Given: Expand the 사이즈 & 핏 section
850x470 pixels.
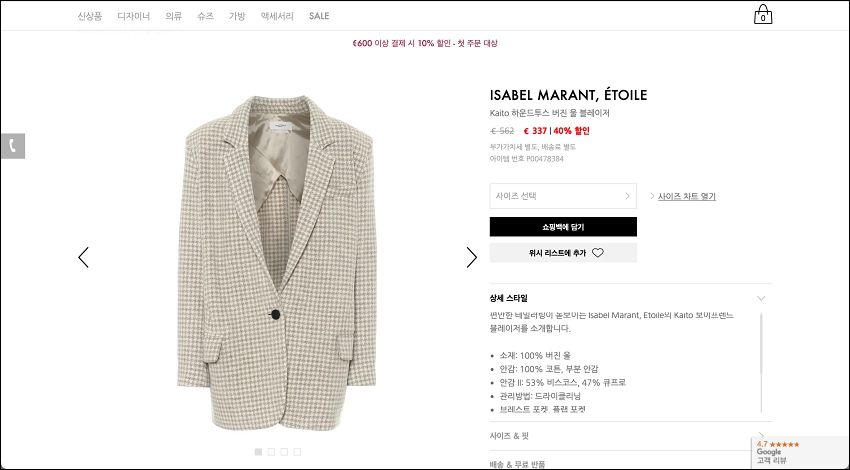Looking at the screenshot, I should [631, 436].
